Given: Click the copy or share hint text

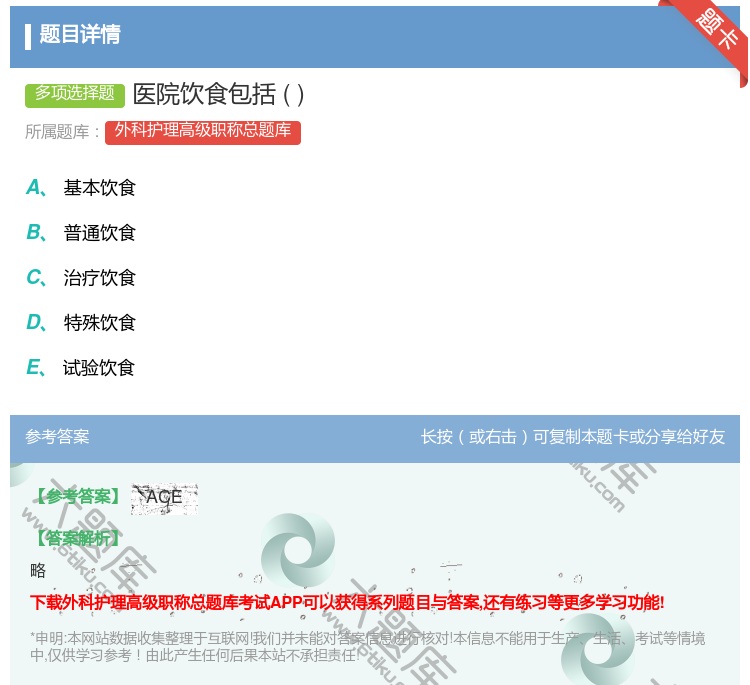Looking at the screenshot, I should (572, 437).
